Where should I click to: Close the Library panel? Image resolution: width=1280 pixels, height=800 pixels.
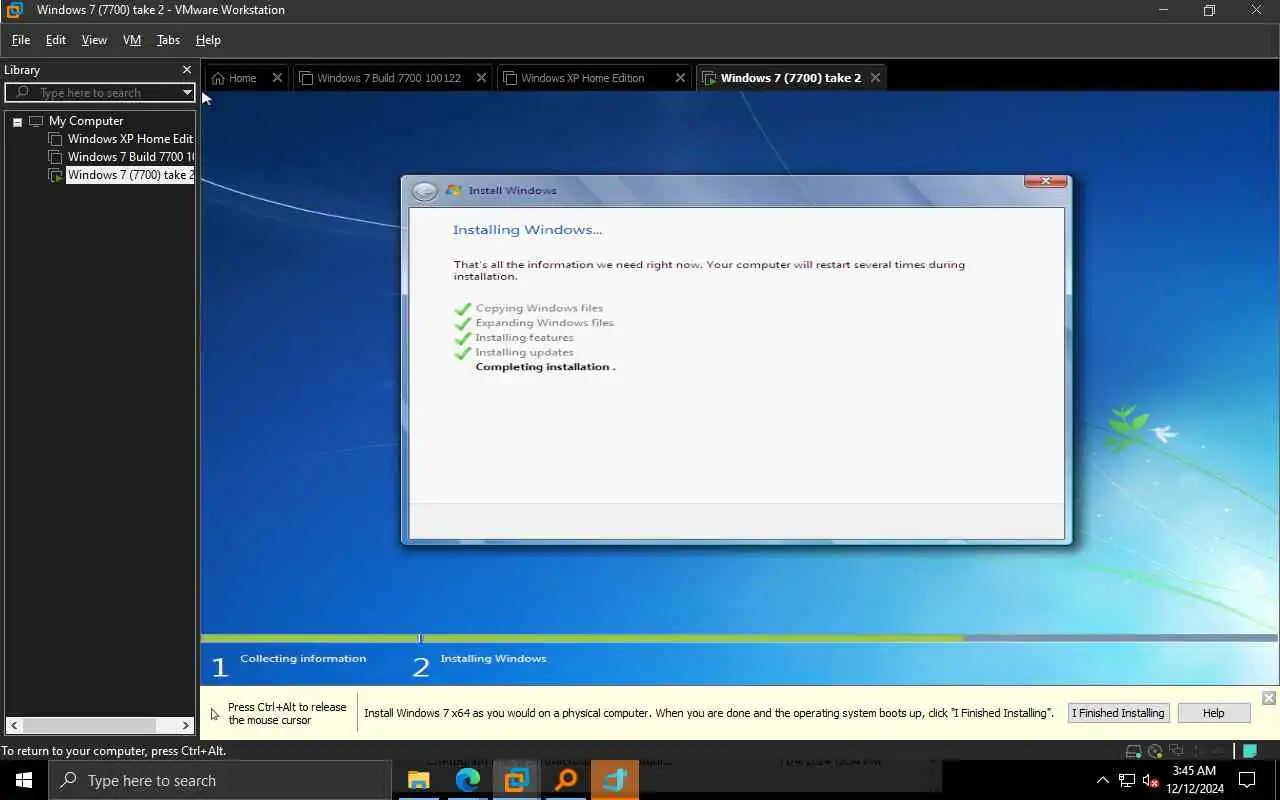tap(186, 70)
